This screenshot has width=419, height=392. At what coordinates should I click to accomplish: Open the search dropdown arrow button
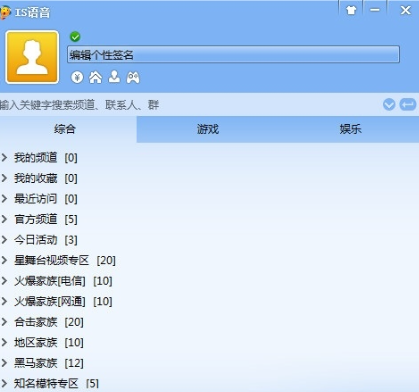389,105
